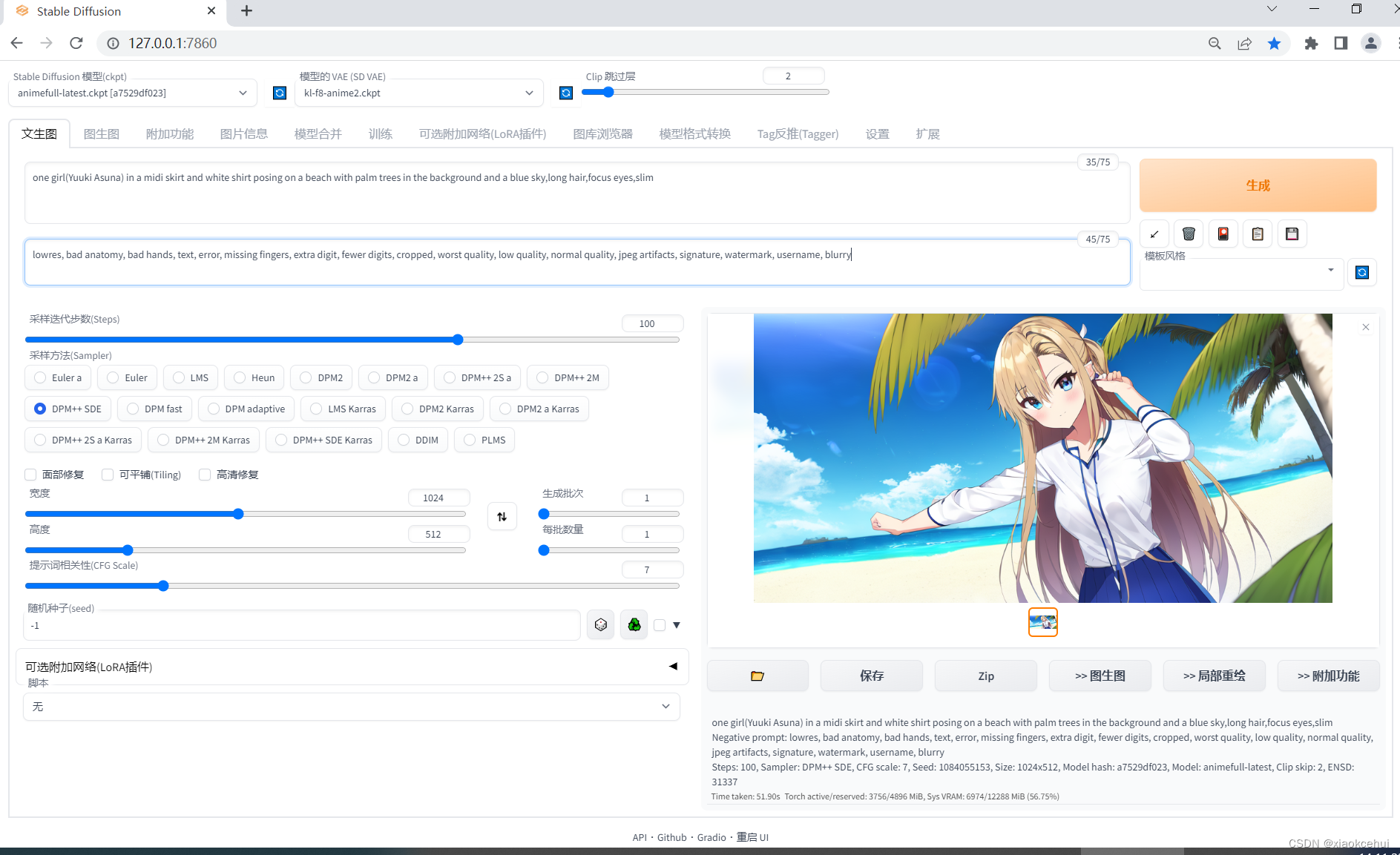The width and height of the screenshot is (1400, 855).
Task: Switch to the 图生图 tab
Action: point(102,134)
